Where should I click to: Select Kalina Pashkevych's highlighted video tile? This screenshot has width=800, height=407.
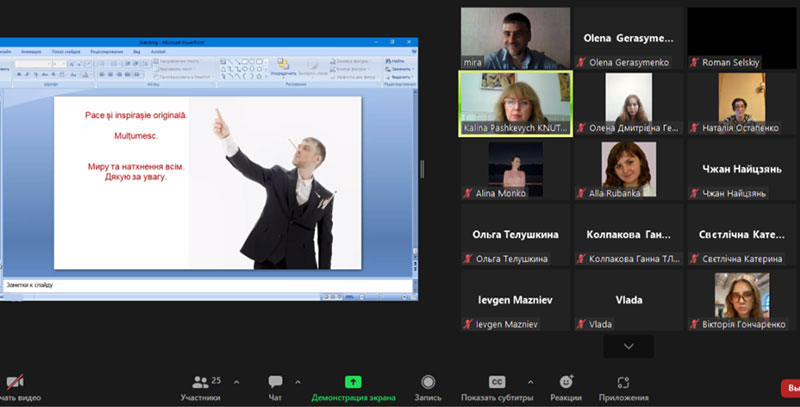click(x=515, y=104)
